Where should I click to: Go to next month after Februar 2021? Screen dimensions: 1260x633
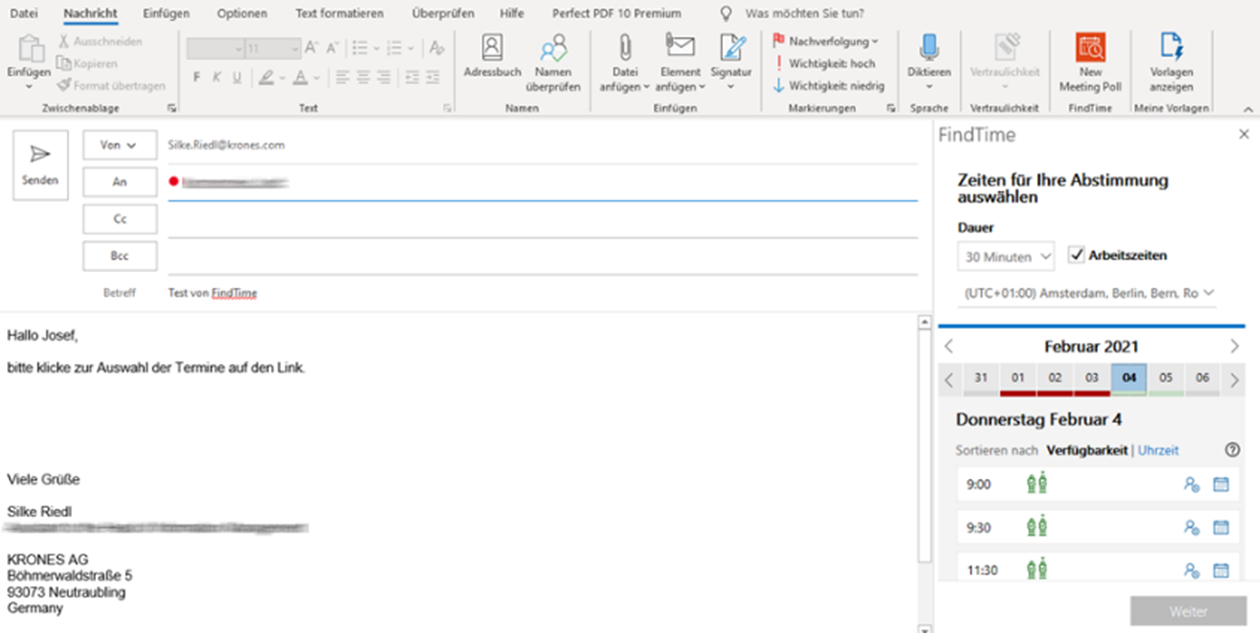click(1234, 347)
